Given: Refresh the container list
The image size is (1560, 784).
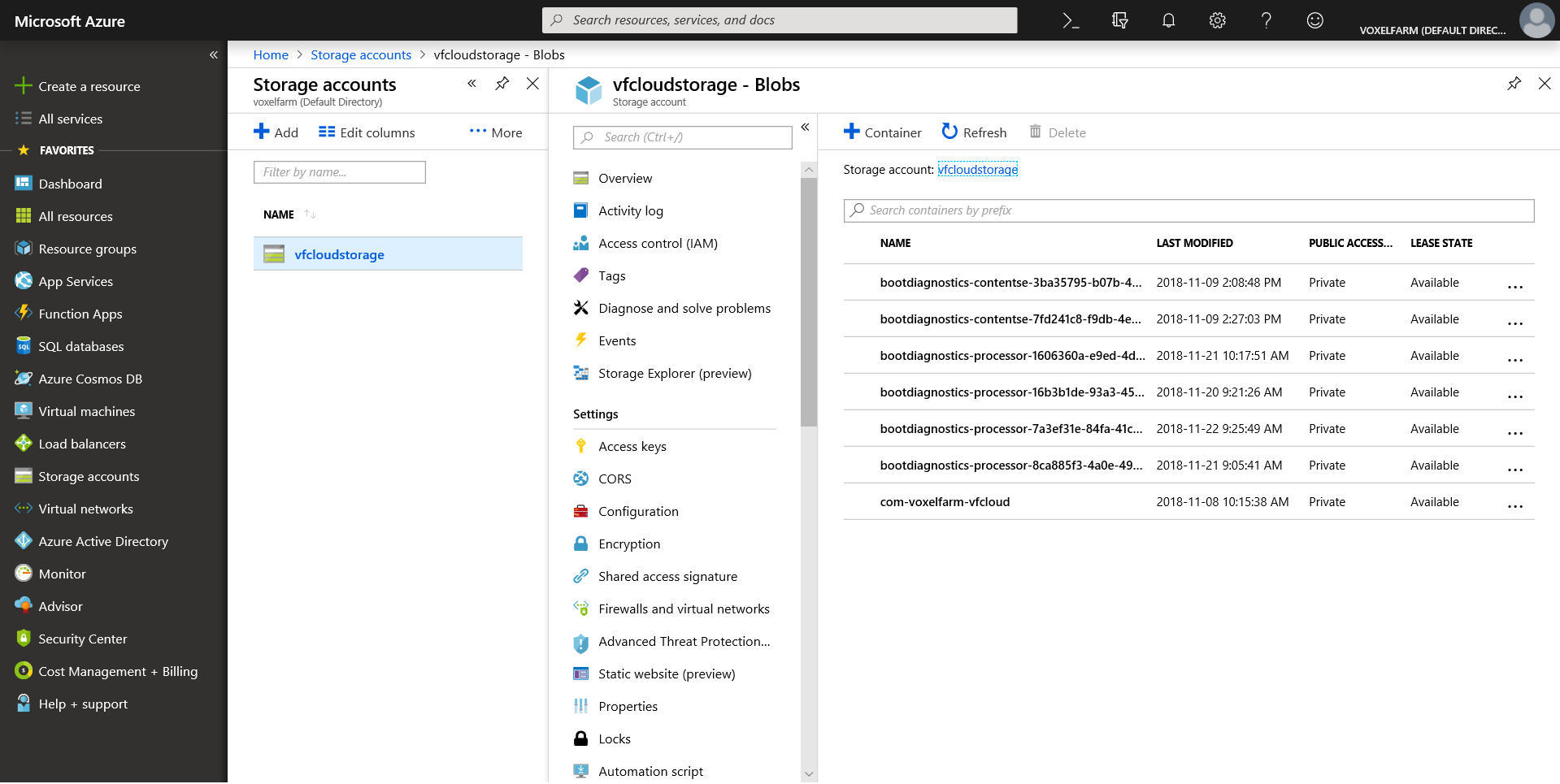Looking at the screenshot, I should (x=974, y=132).
